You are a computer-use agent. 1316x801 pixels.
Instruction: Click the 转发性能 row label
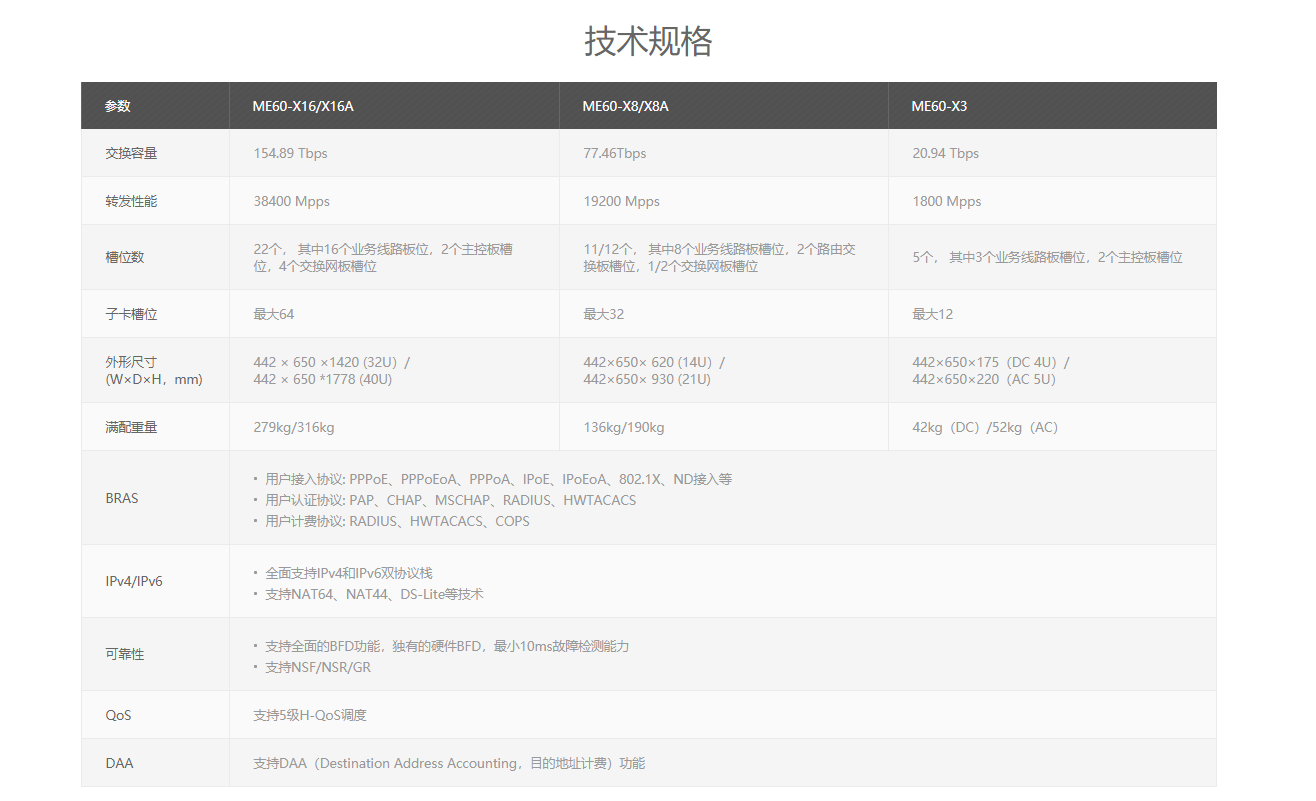131,201
